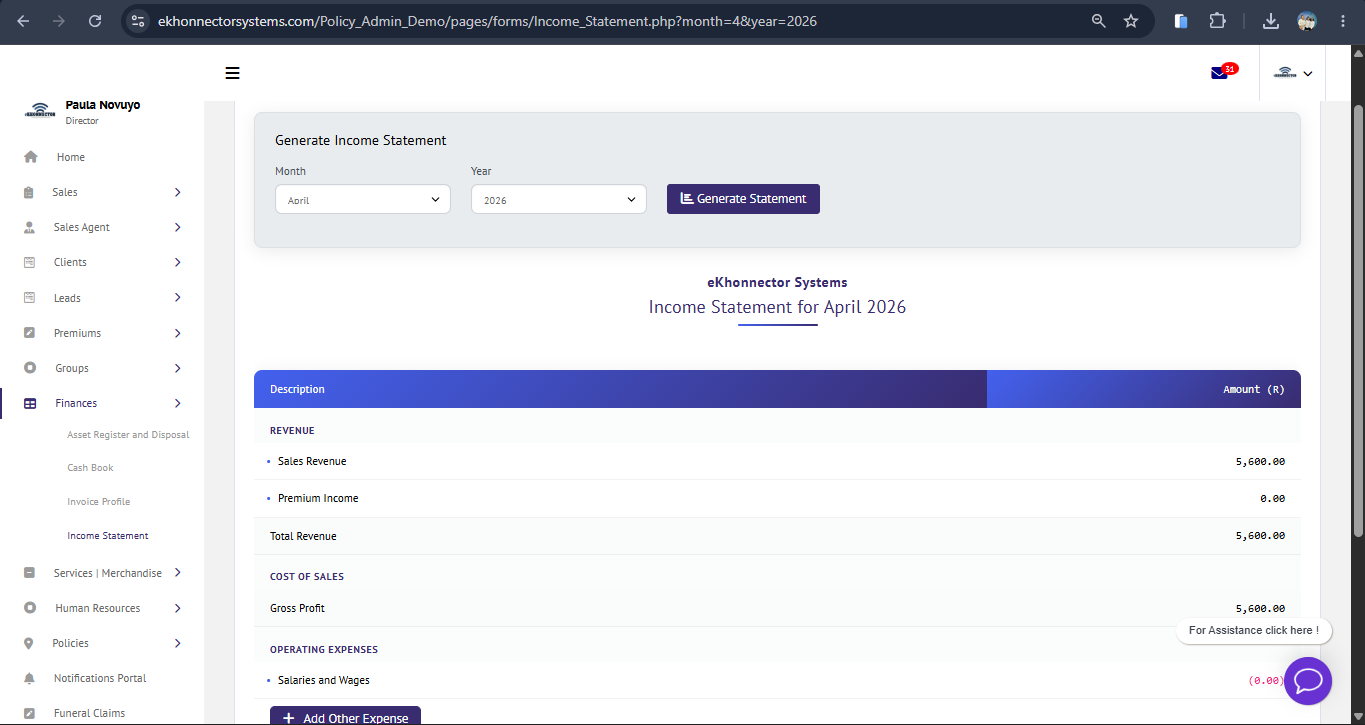This screenshot has width=1365, height=725.
Task: Open browser extensions puzzle icon
Action: (x=1217, y=20)
